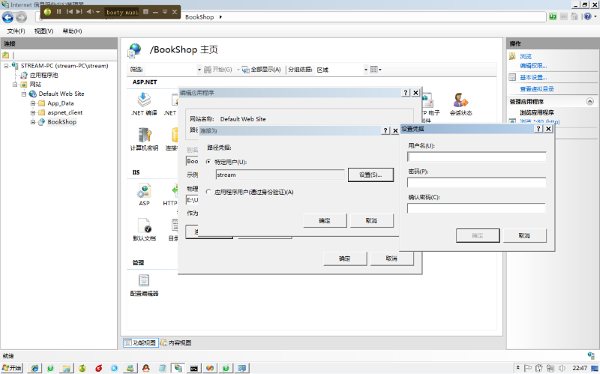Skip to previous track in media overlay
Image resolution: width=600 pixels, height=374 pixels.
click(x=70, y=12)
